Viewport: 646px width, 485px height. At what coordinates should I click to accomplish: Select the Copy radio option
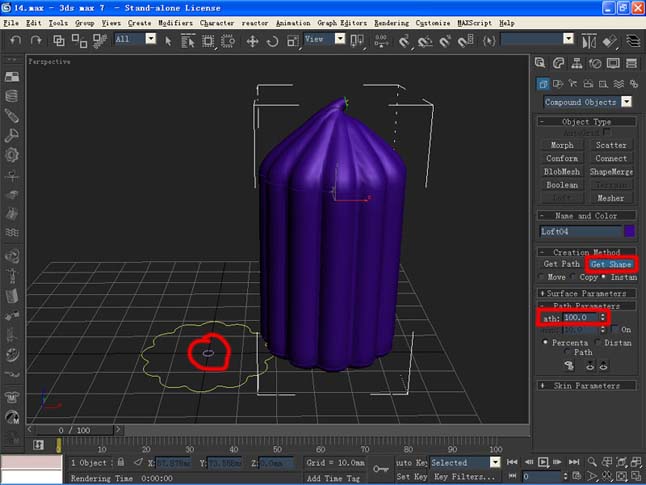[574, 276]
